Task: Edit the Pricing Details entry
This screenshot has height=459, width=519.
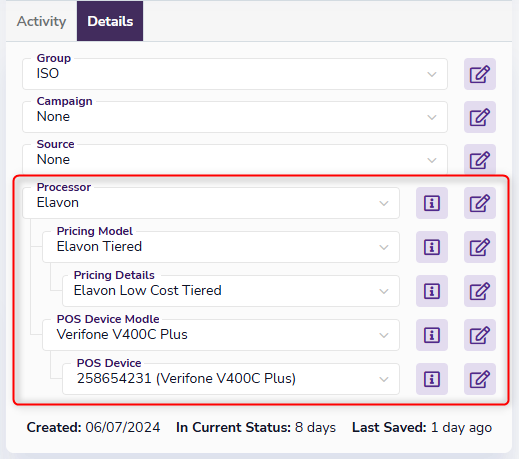Action: click(480, 291)
